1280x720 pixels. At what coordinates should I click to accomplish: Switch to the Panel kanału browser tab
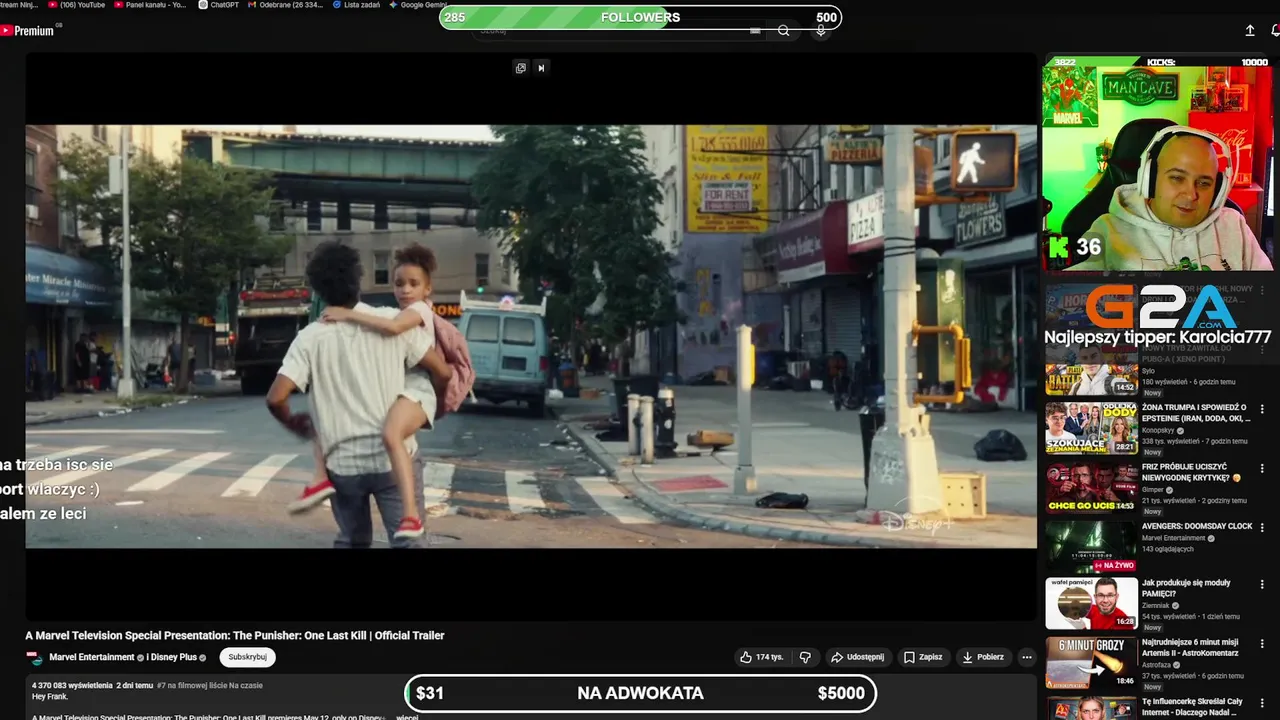point(150,5)
